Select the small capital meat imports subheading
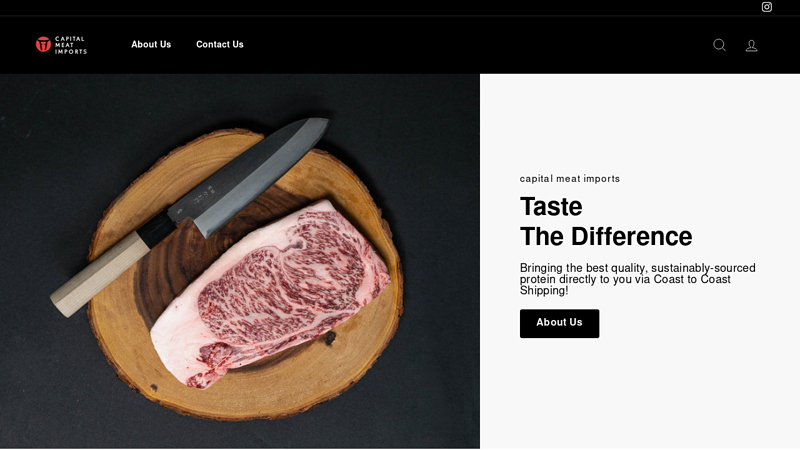The image size is (800, 450). (569, 179)
